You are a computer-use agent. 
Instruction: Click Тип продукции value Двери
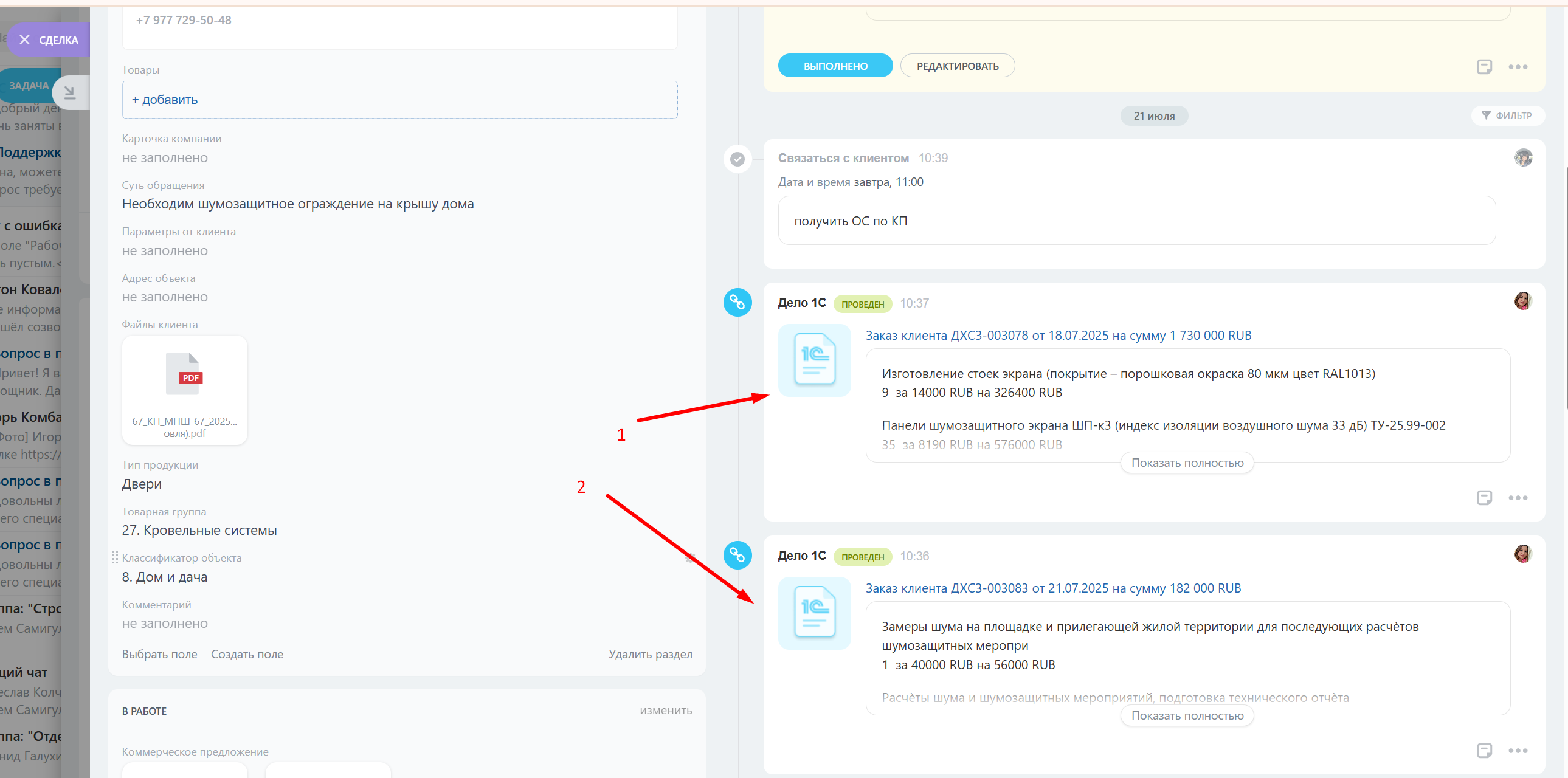point(141,484)
